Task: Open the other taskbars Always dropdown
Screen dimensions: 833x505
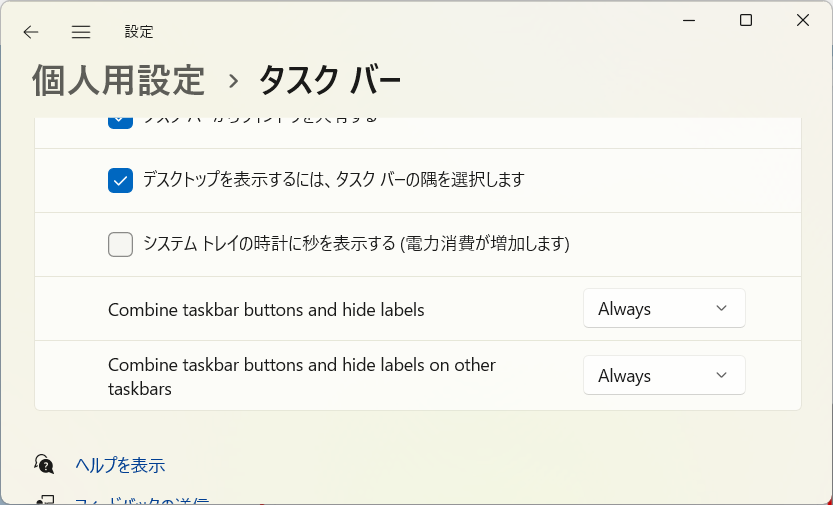Action: point(664,375)
